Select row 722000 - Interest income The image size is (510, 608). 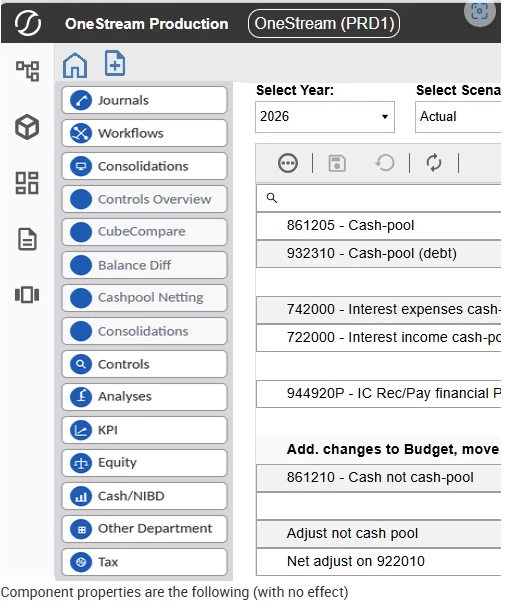click(379, 337)
